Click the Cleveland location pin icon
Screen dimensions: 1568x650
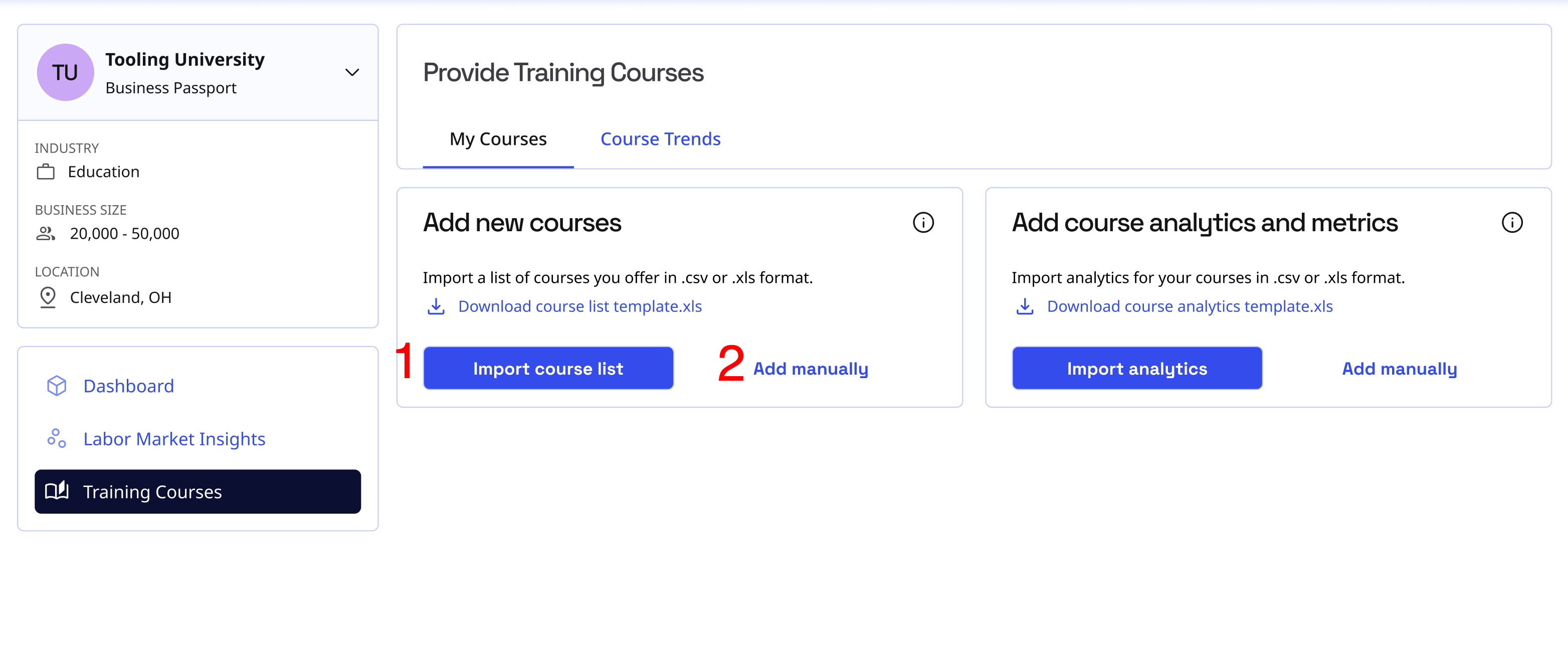48,297
